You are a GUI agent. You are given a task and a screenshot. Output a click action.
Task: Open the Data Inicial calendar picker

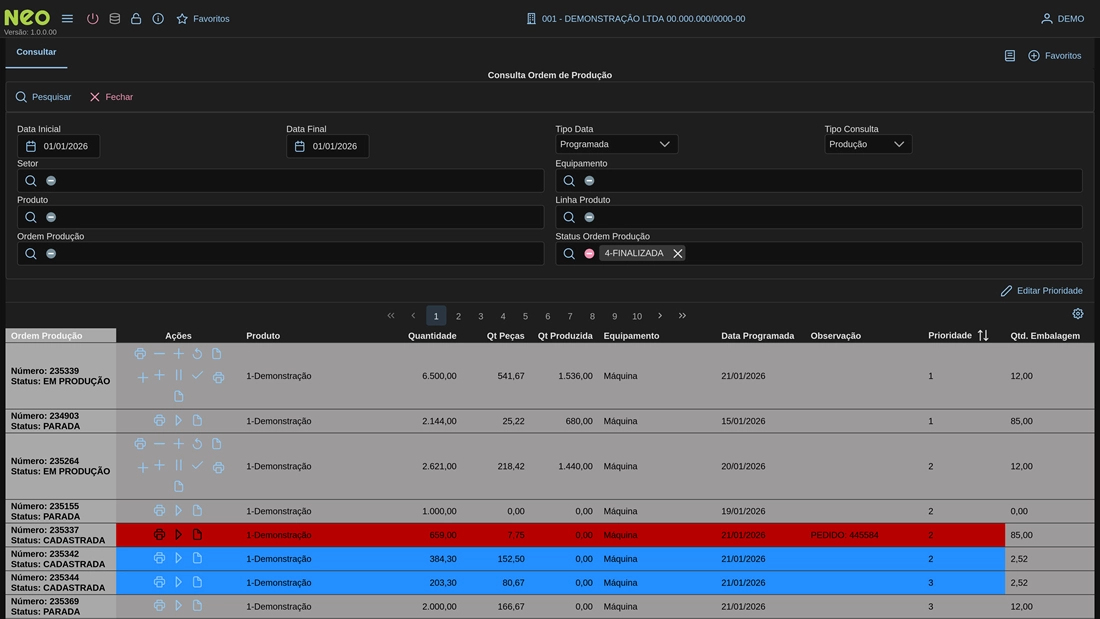pos(31,147)
